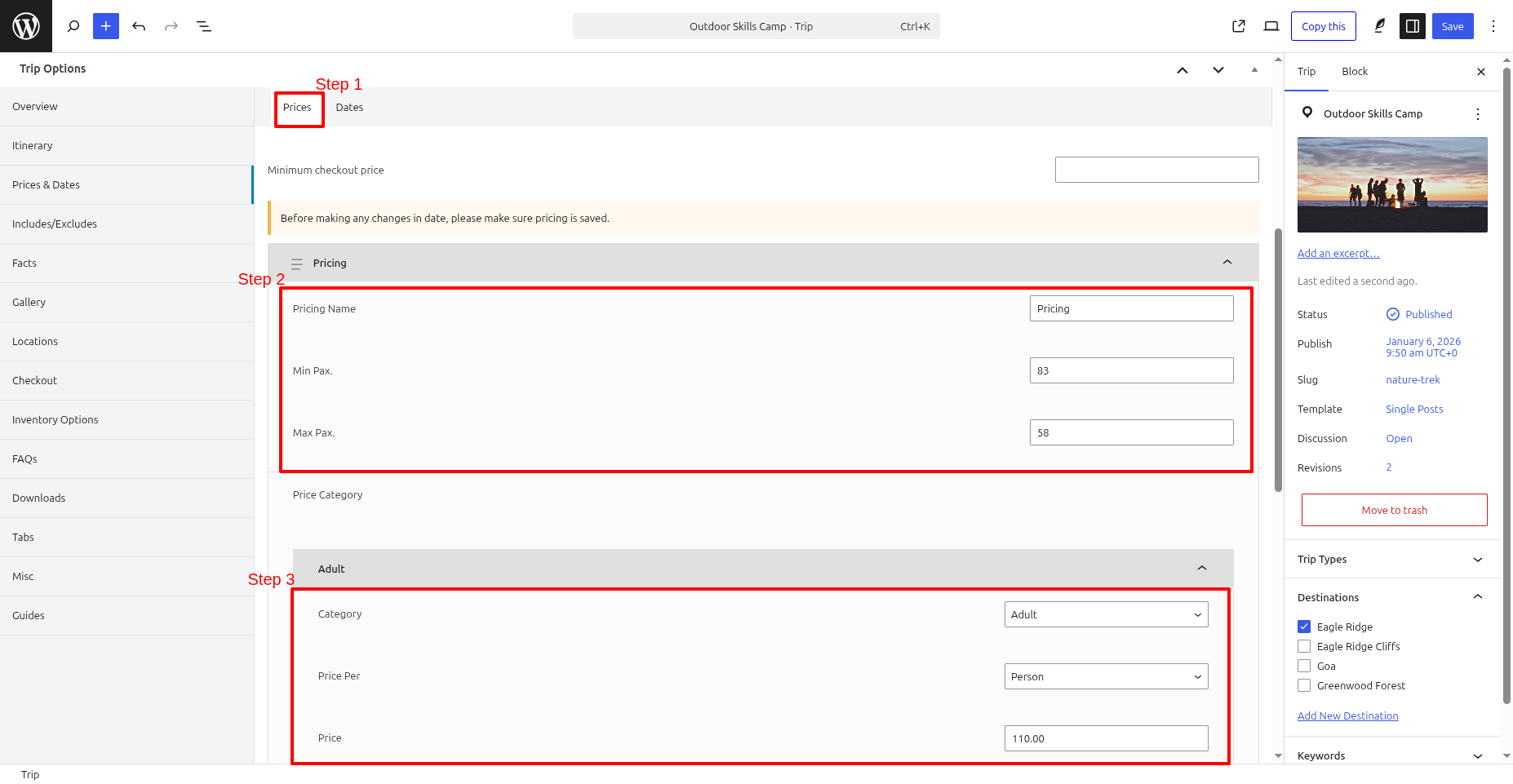The height and width of the screenshot is (784, 1513).
Task: Click the Pricing Name input field
Action: [x=1132, y=308]
